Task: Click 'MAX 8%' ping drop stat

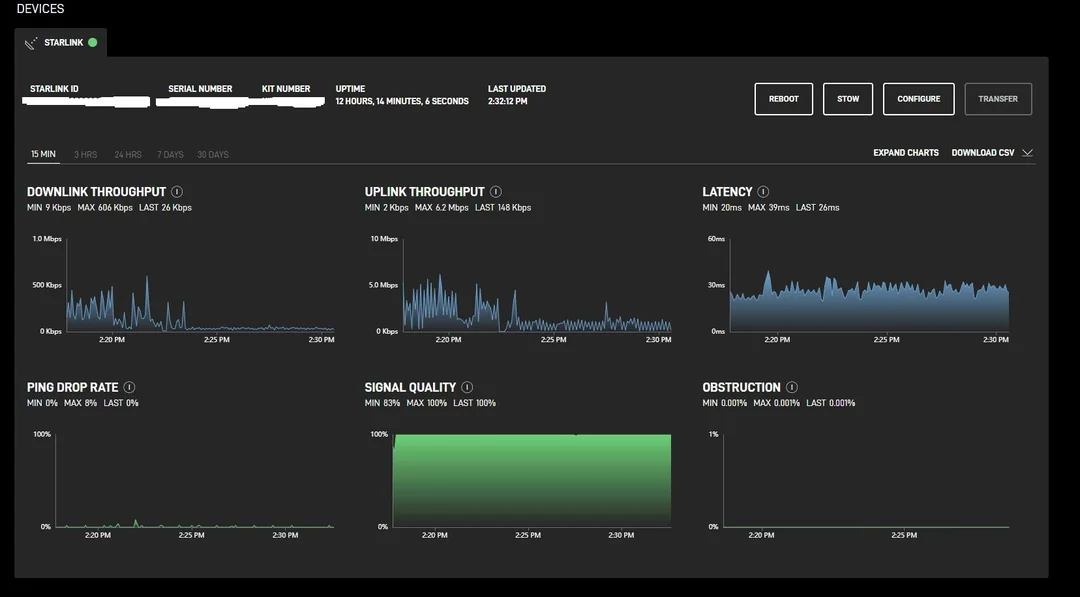Action: click(x=81, y=404)
